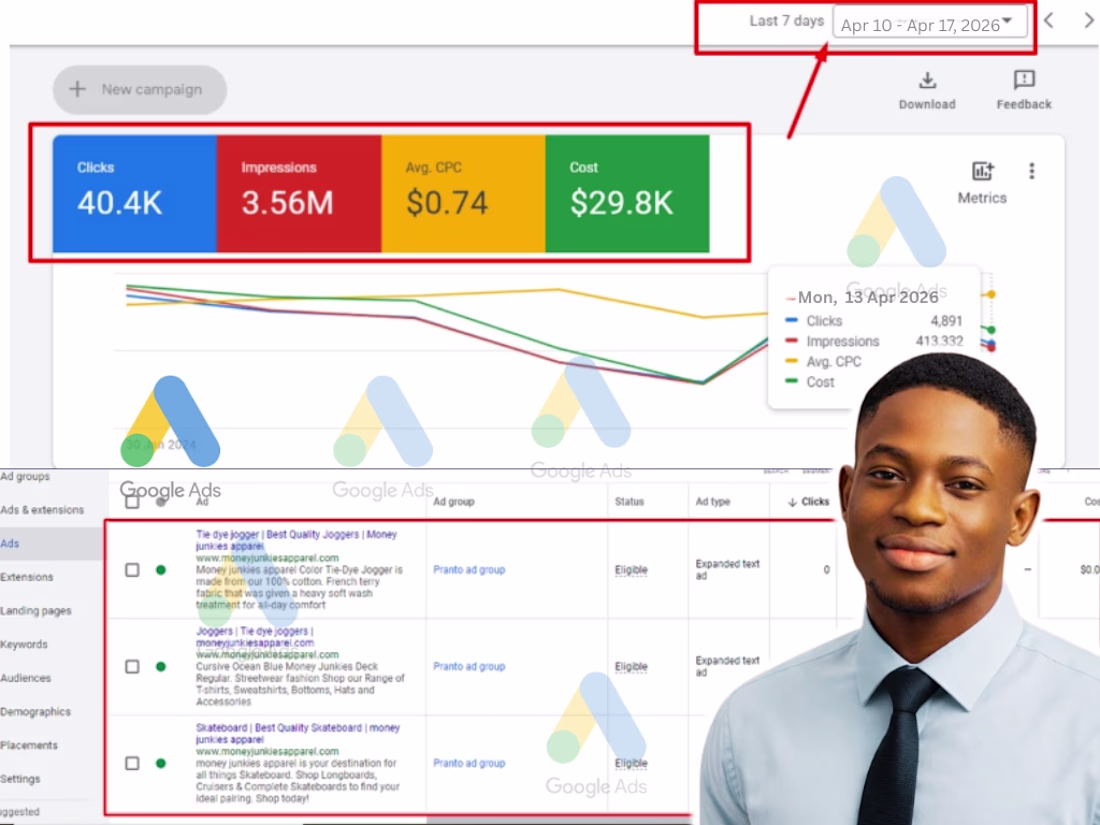Open Ad groups in sidebar
The height and width of the screenshot is (825, 1100).
25,476
